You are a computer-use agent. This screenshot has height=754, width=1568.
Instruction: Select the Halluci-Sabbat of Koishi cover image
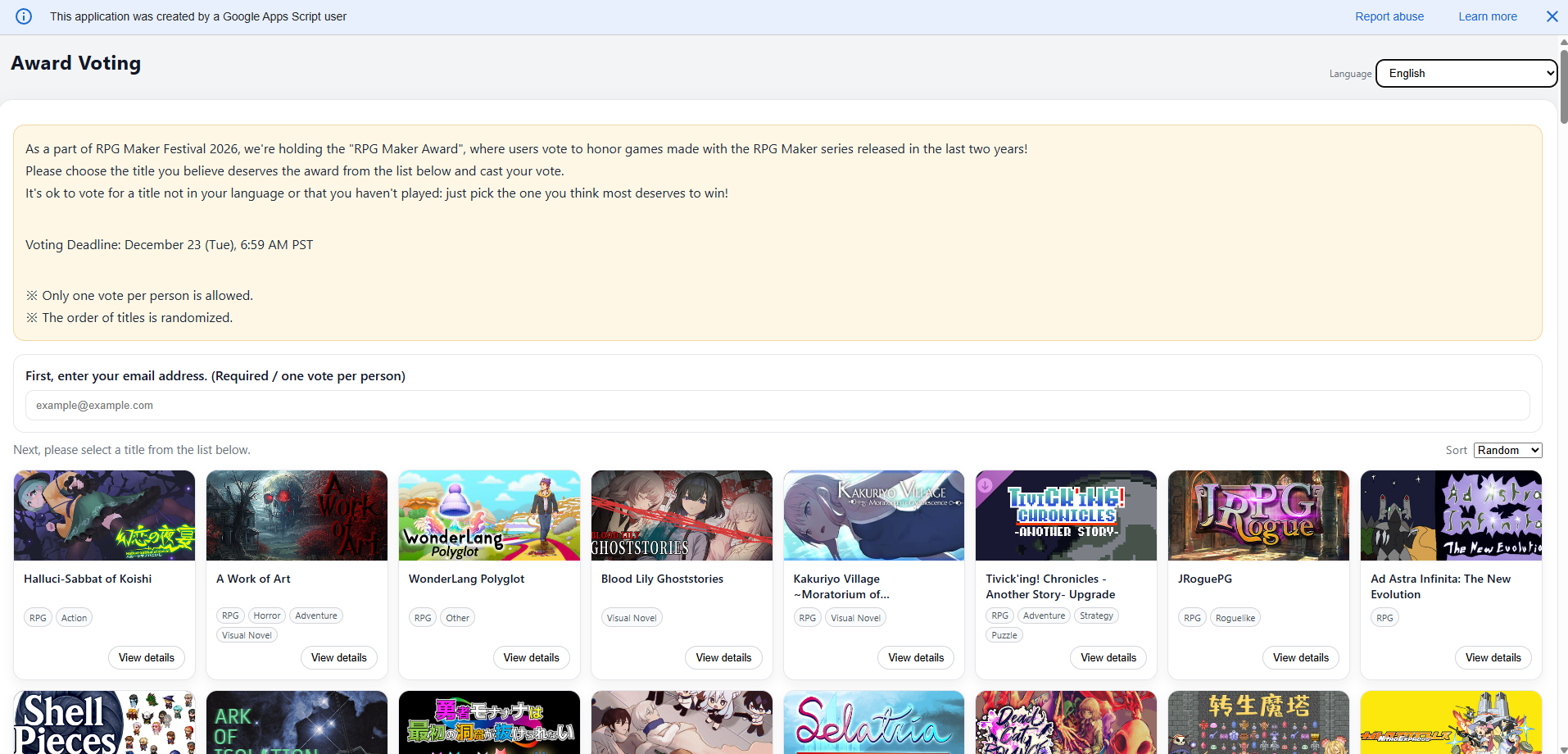click(104, 516)
